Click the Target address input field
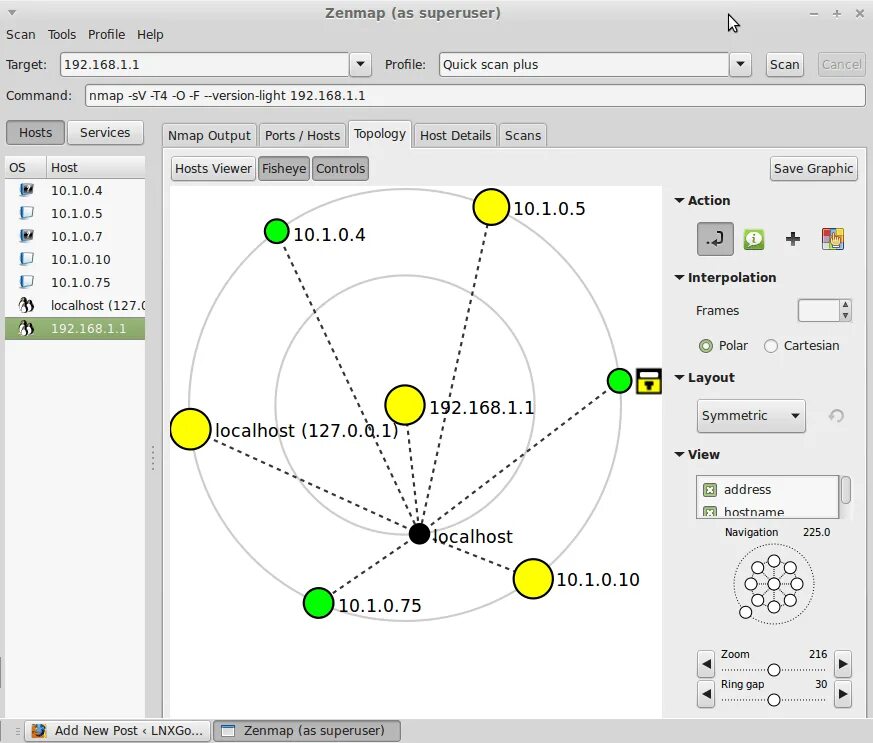 point(204,65)
